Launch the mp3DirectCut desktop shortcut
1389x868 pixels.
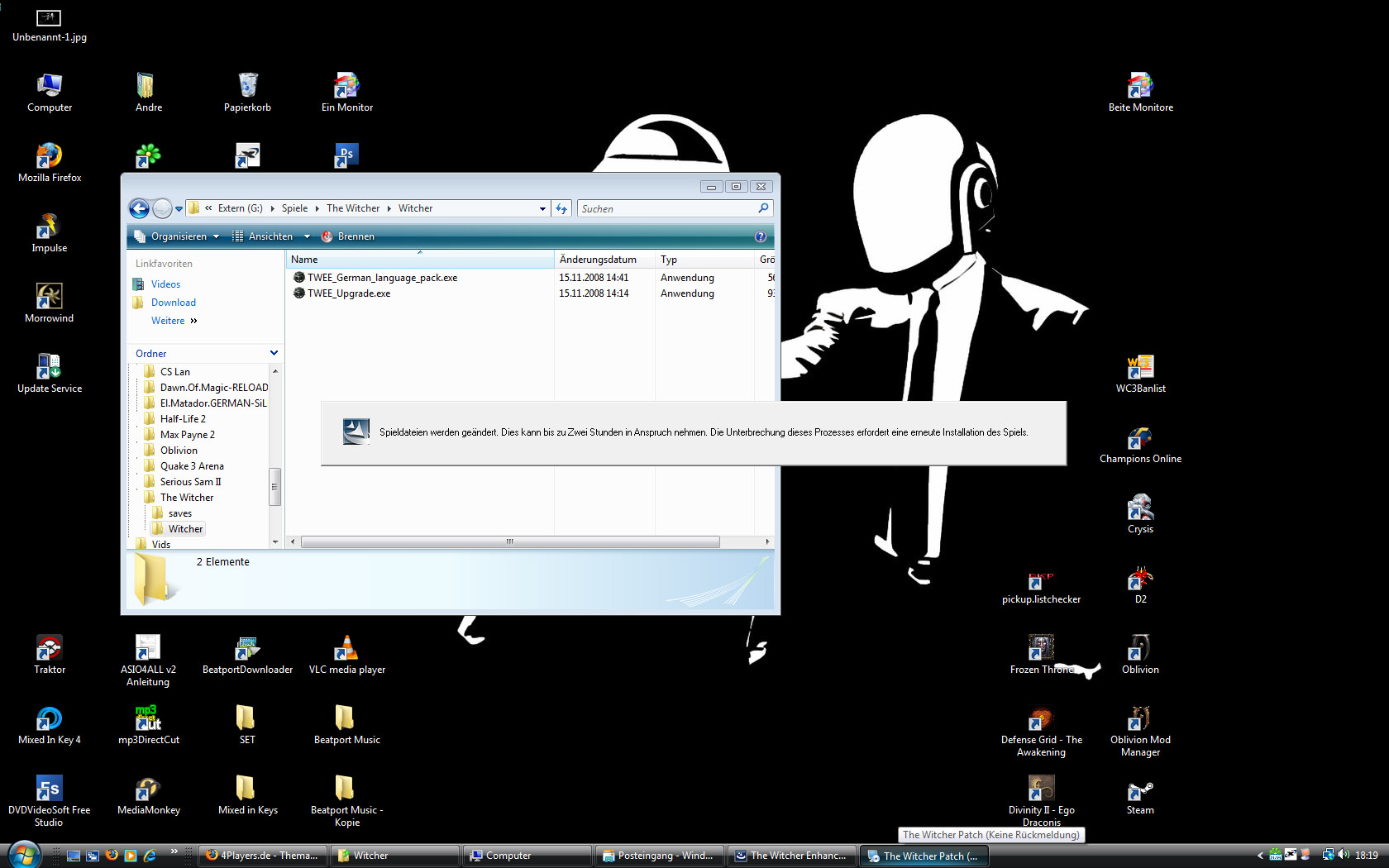(x=149, y=724)
